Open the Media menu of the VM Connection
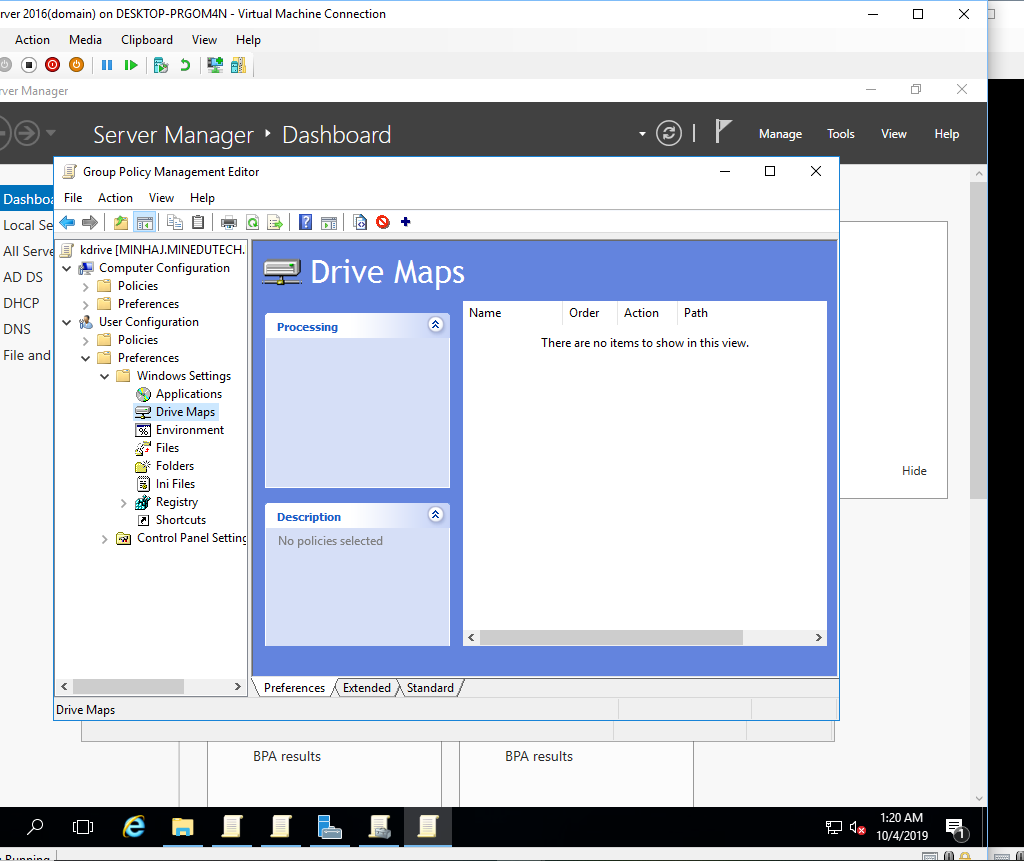This screenshot has width=1024, height=861. pos(86,40)
